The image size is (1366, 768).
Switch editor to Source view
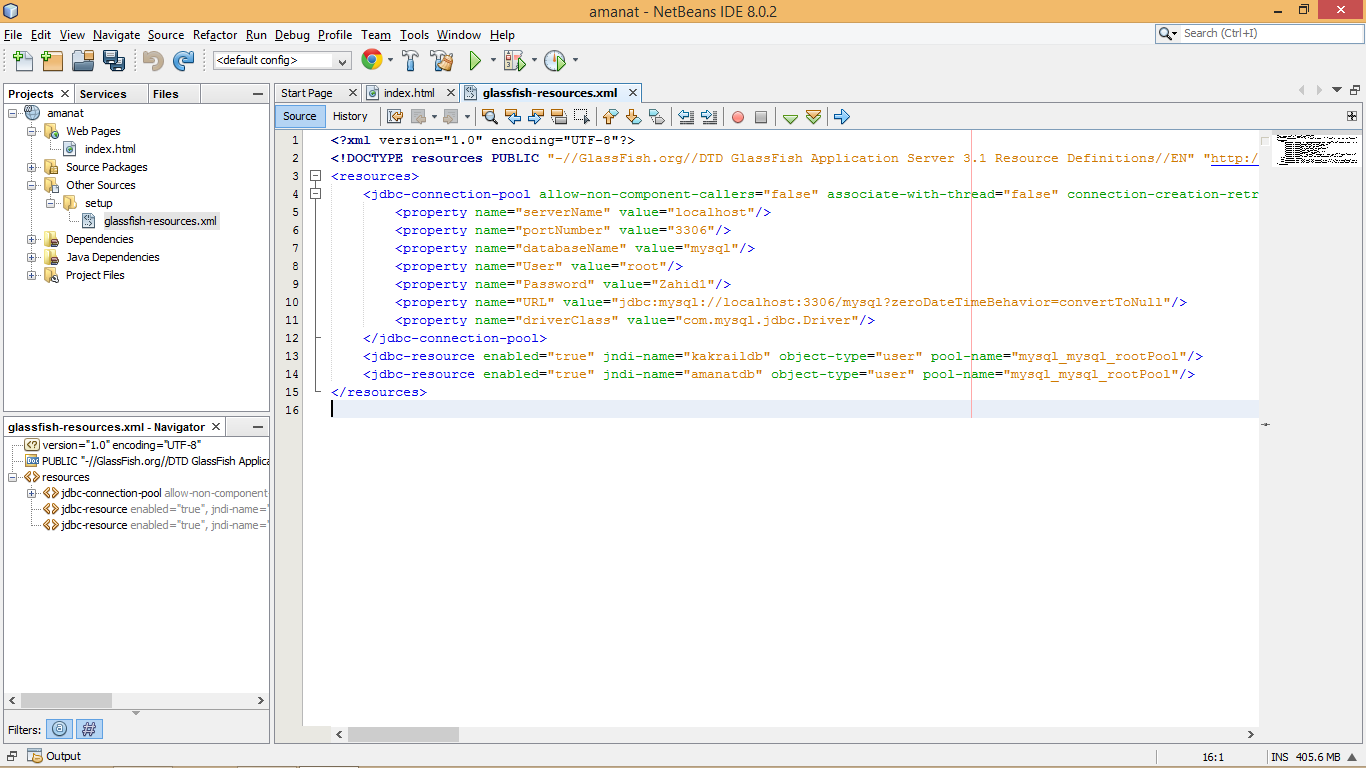tap(300, 116)
